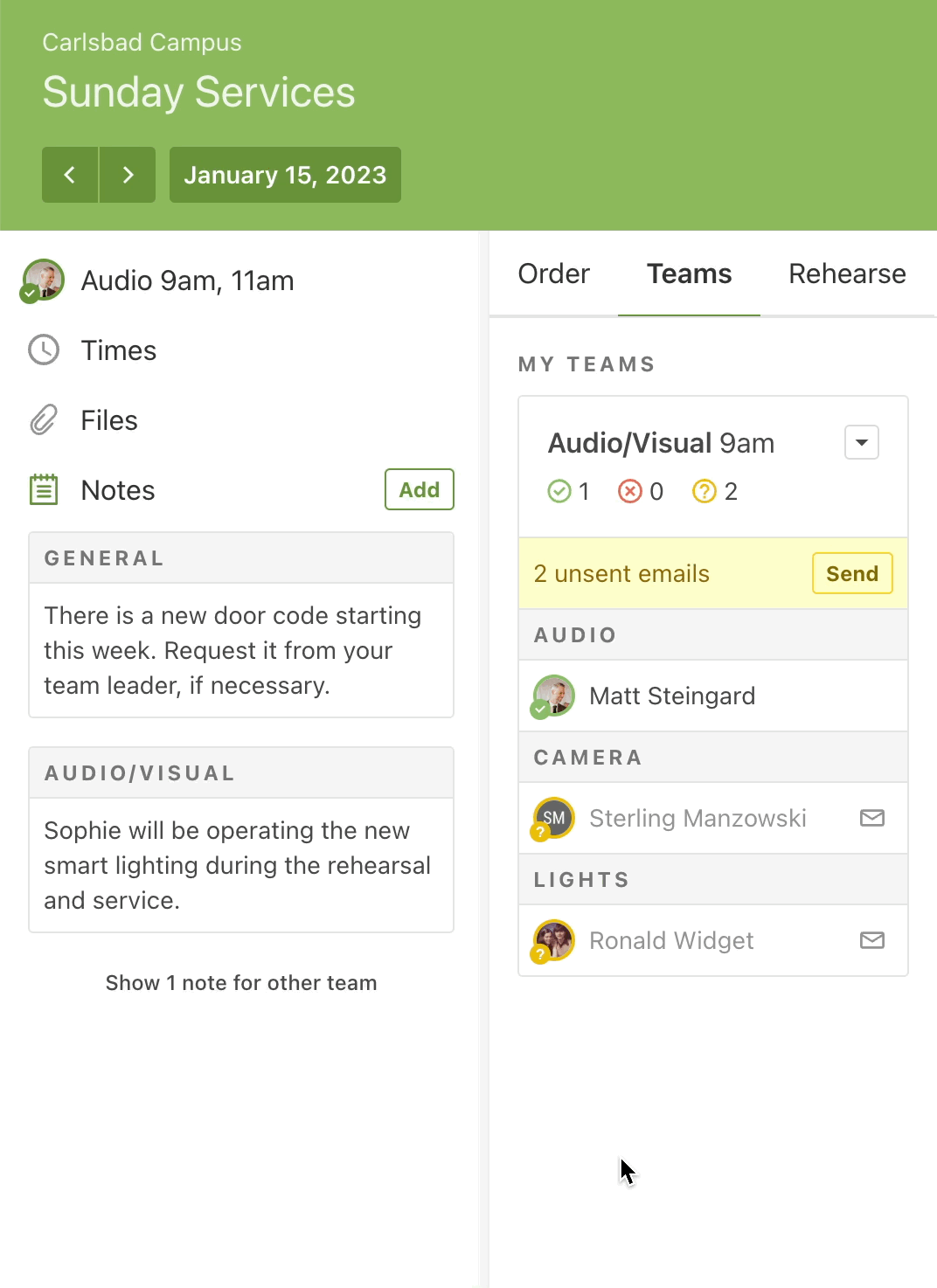Open the Teams tab

coord(689,274)
